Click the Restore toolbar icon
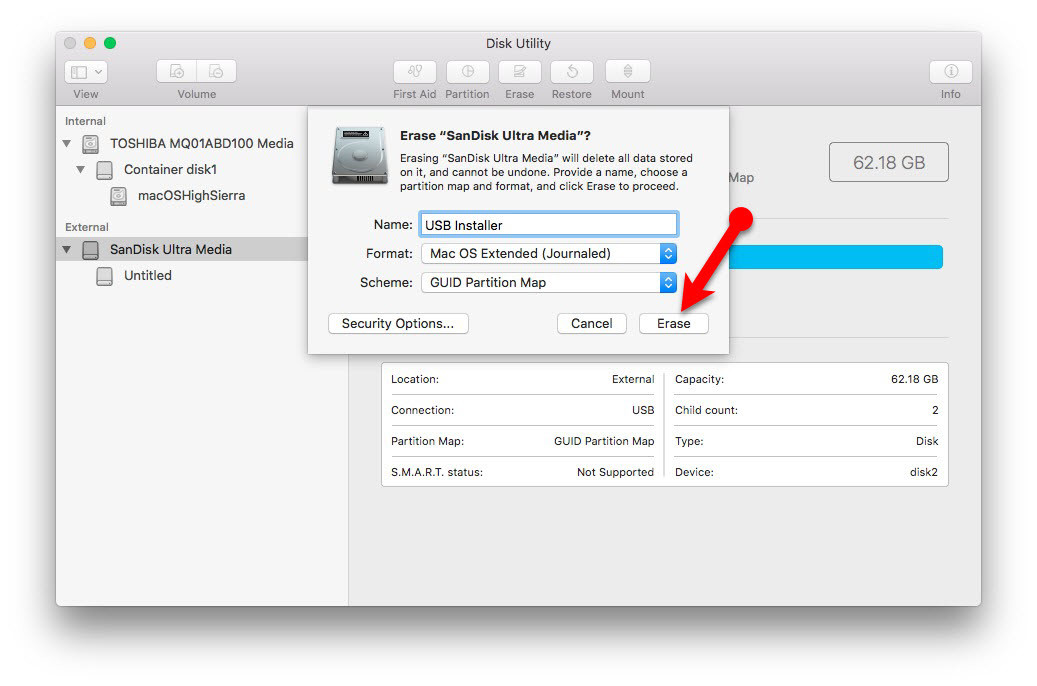This screenshot has height=686, width=1037. 572,71
